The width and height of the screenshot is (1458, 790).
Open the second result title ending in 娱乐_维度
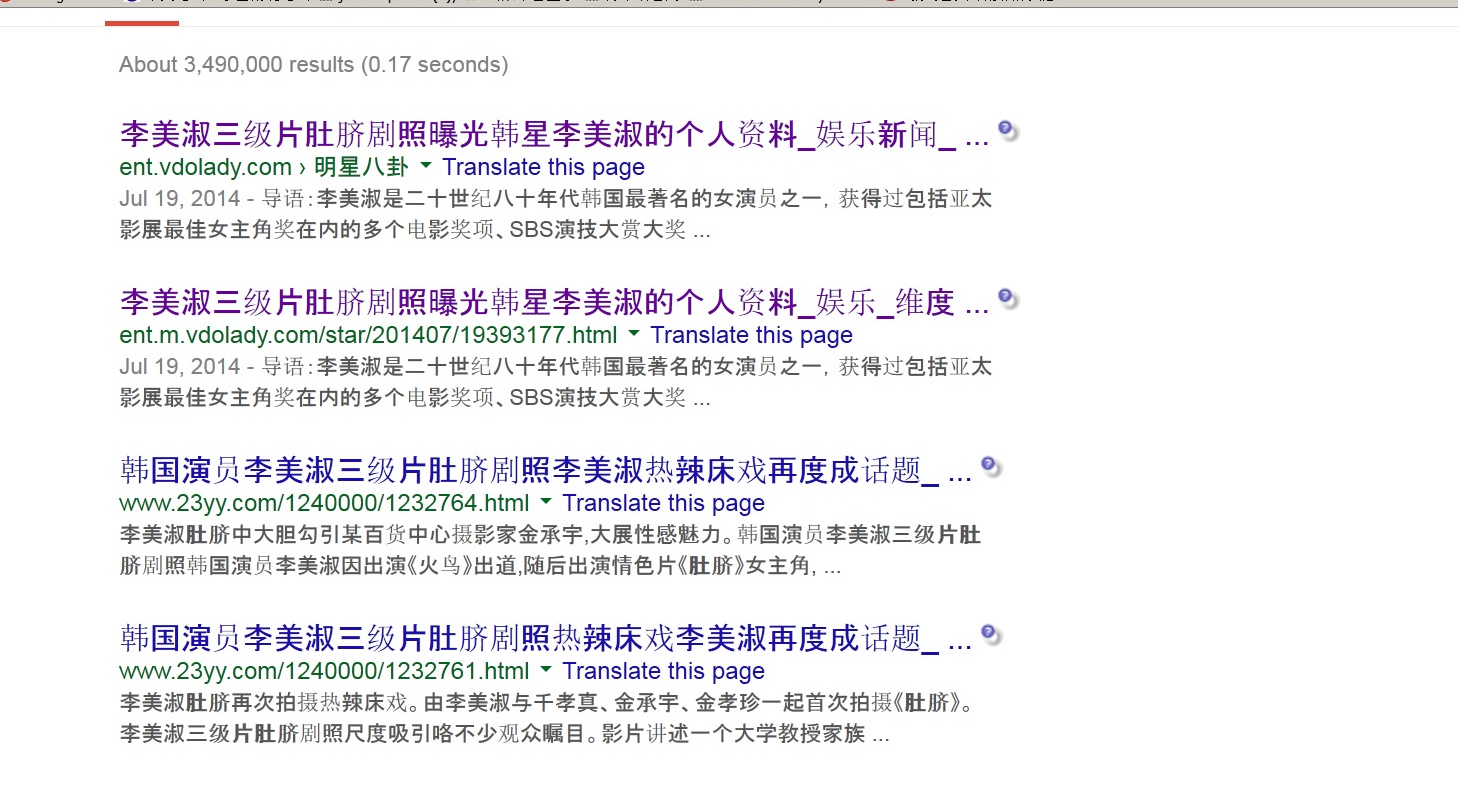tap(553, 302)
